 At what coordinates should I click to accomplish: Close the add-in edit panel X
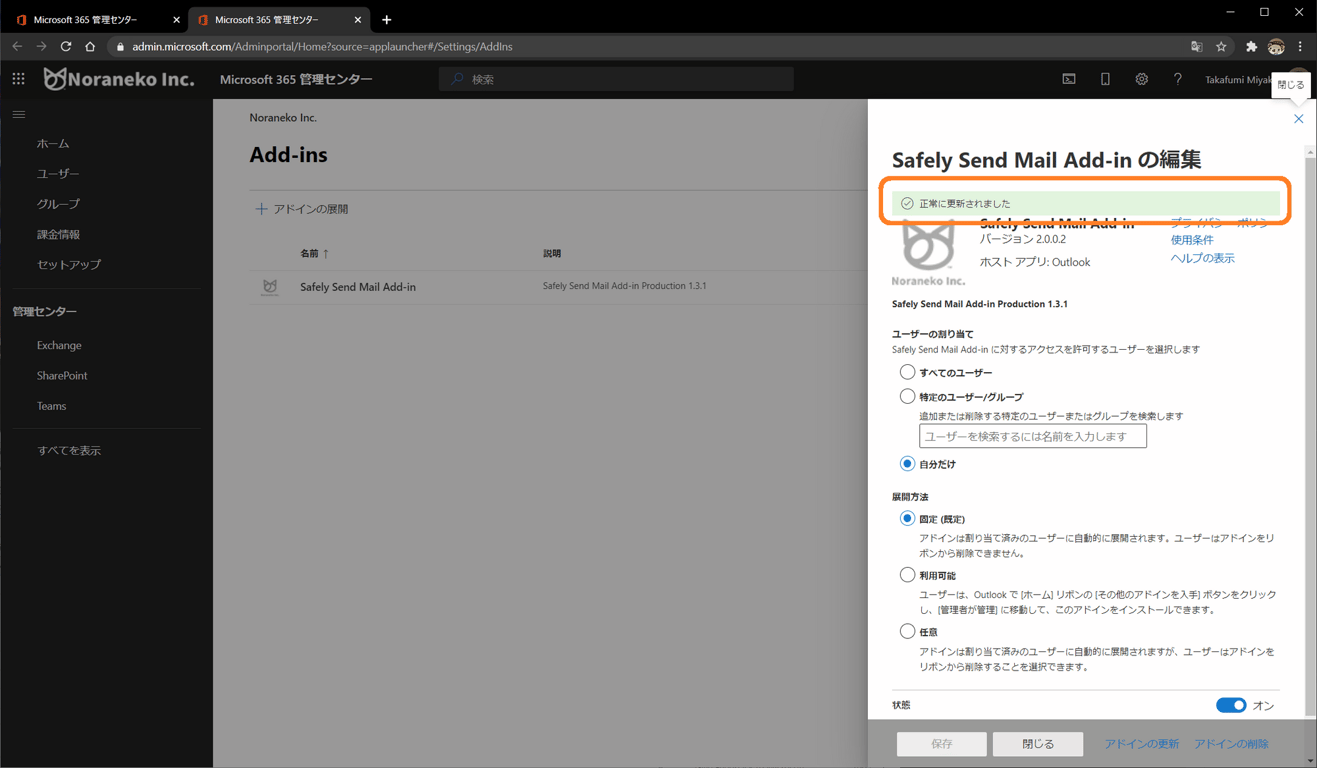tap(1298, 119)
